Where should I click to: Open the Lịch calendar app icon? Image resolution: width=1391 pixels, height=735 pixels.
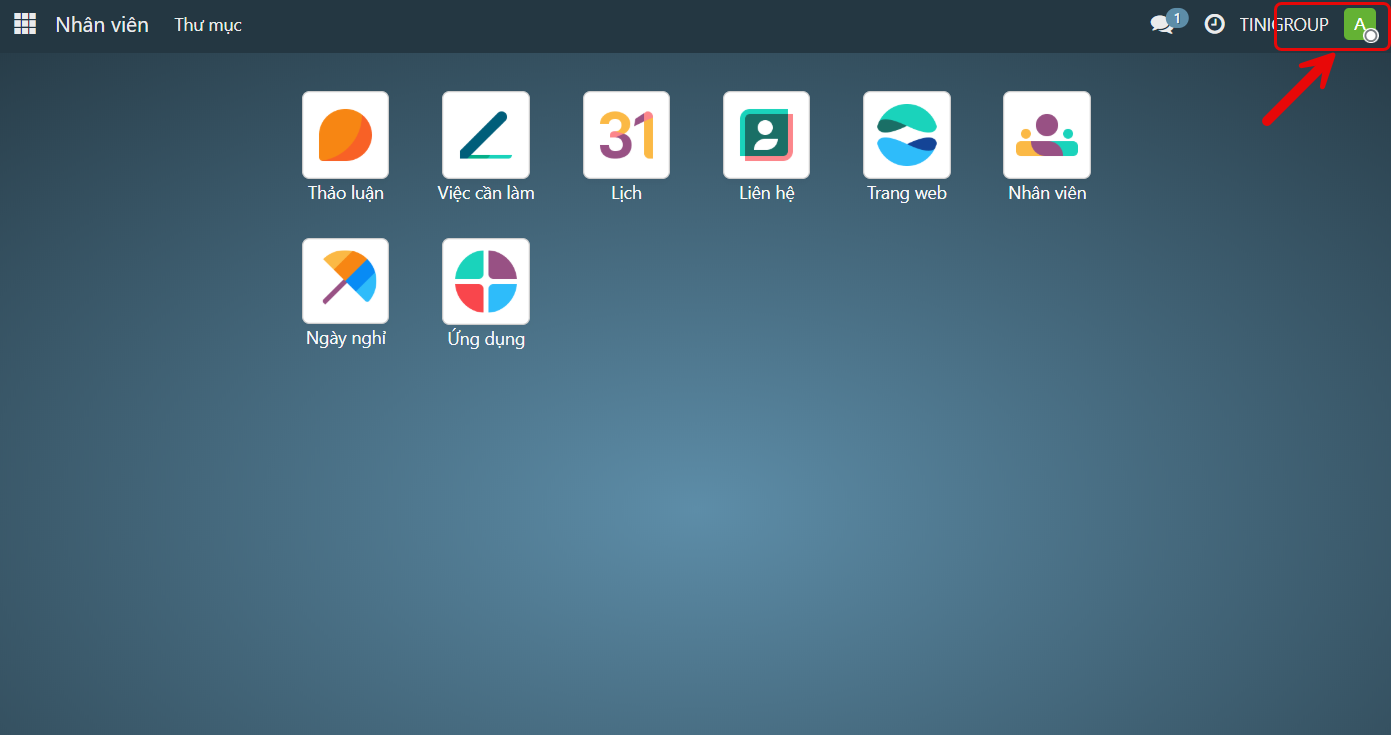pos(626,135)
